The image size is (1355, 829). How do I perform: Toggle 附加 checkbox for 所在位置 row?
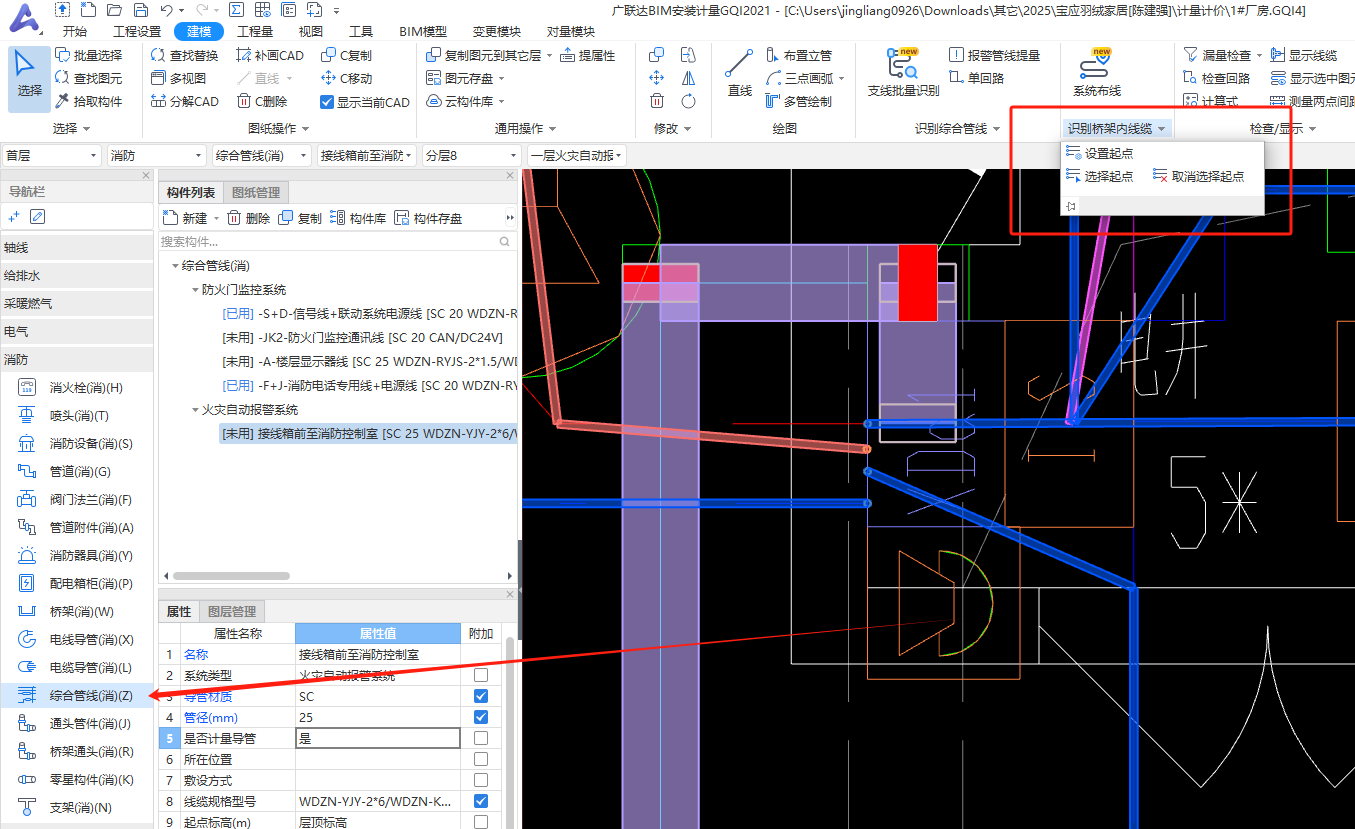[x=481, y=759]
